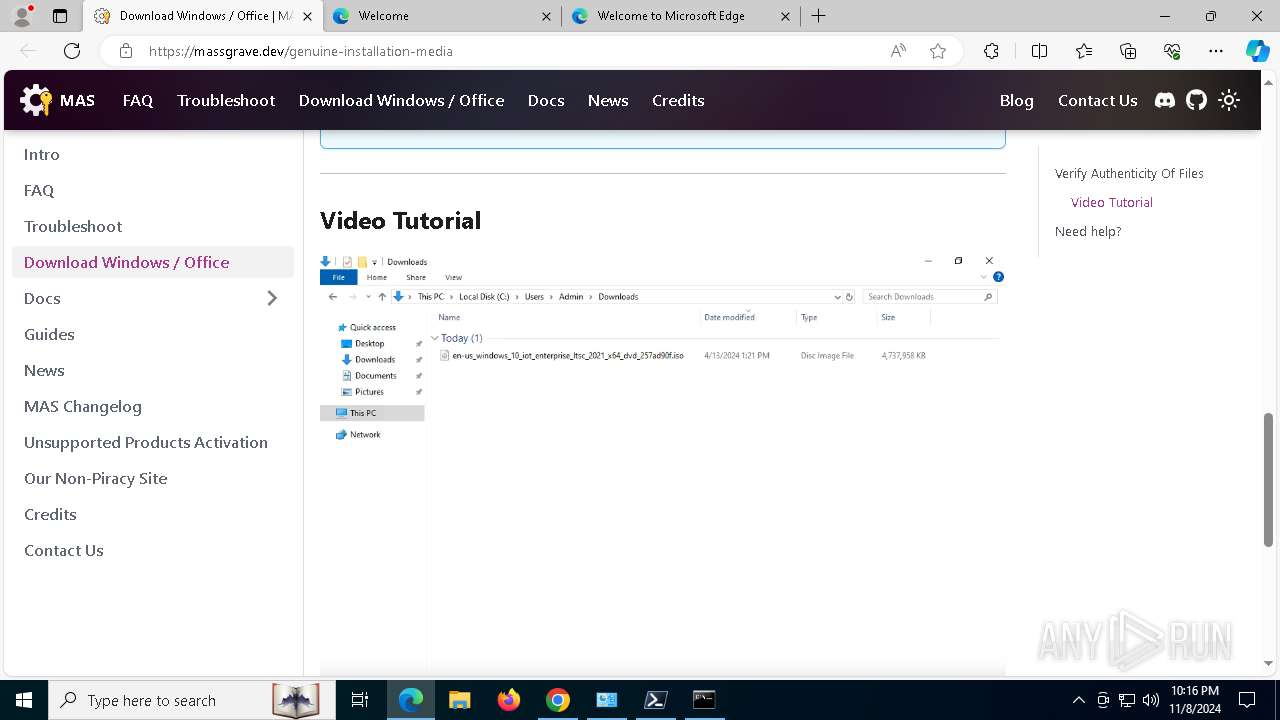Open Task View on the taskbar
Image resolution: width=1280 pixels, height=720 pixels.
360,700
